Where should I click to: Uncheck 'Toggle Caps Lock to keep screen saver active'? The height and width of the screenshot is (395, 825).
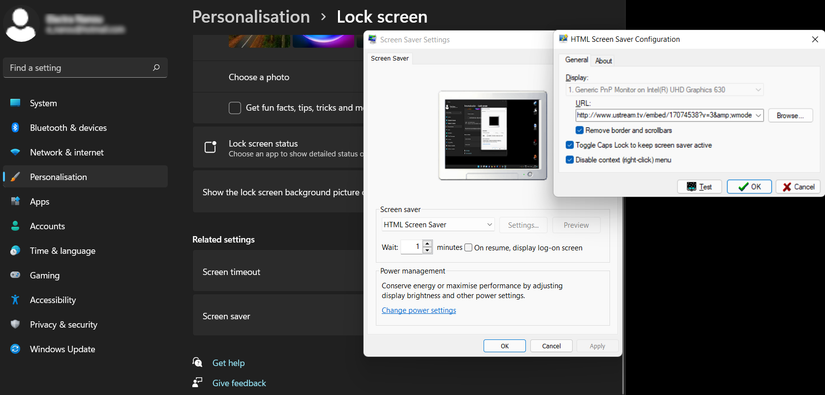point(569,145)
